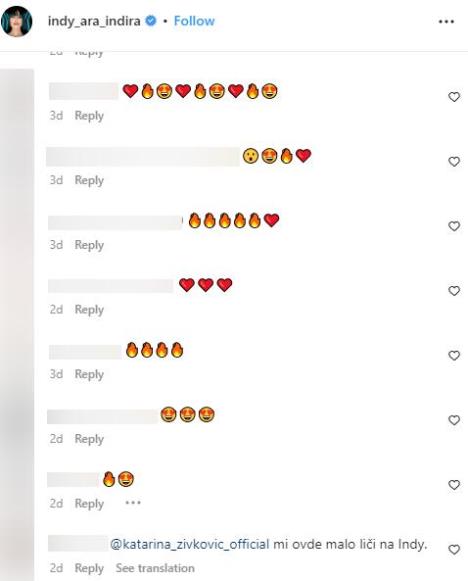Reply to the surprised-face emoji comment
Image resolution: width=468 pixels, height=581 pixels.
pyautogui.click(x=89, y=180)
